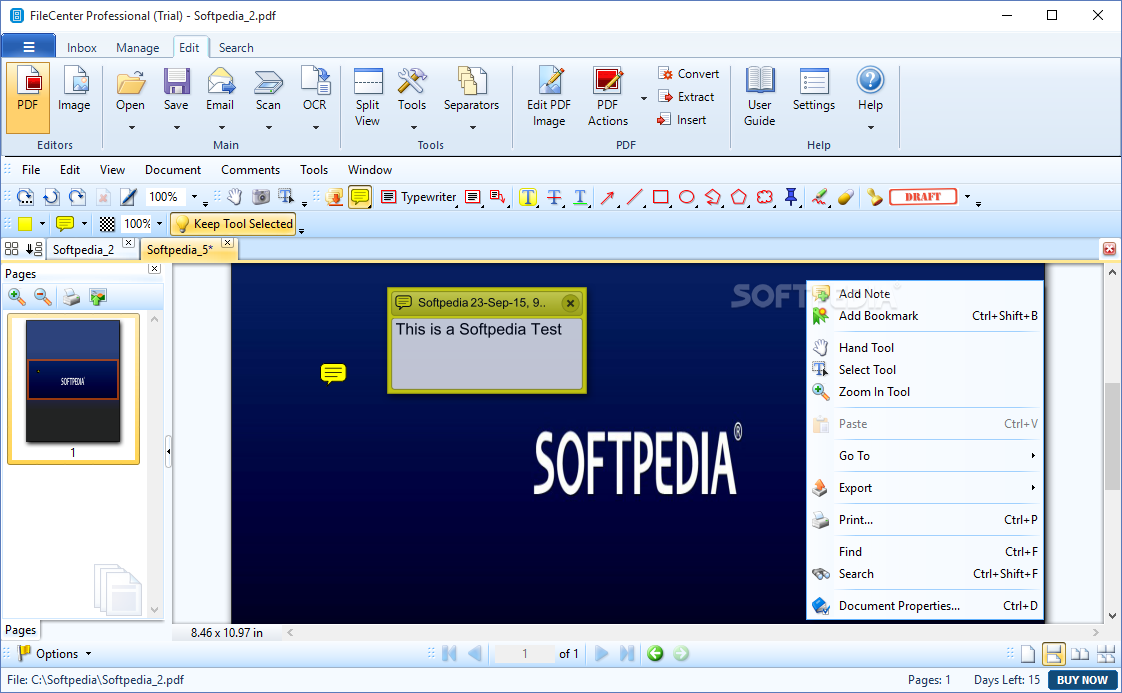The height and width of the screenshot is (693, 1122).
Task: Open the stamp selection dropdown arrow
Action: coord(967,197)
